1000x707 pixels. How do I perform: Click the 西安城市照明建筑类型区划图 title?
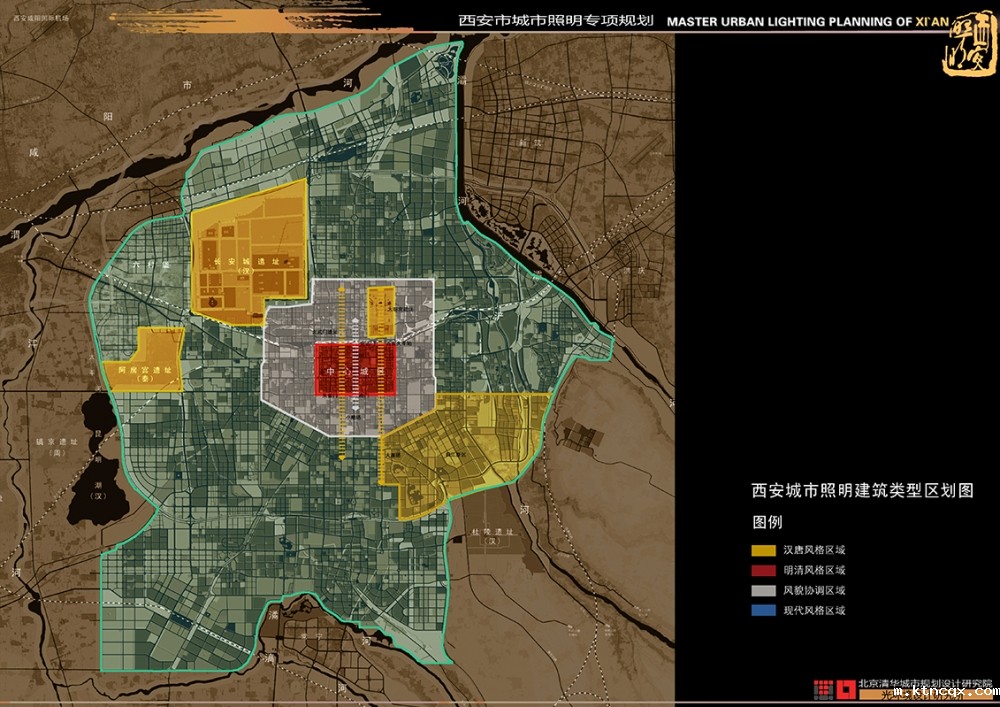(x=862, y=491)
